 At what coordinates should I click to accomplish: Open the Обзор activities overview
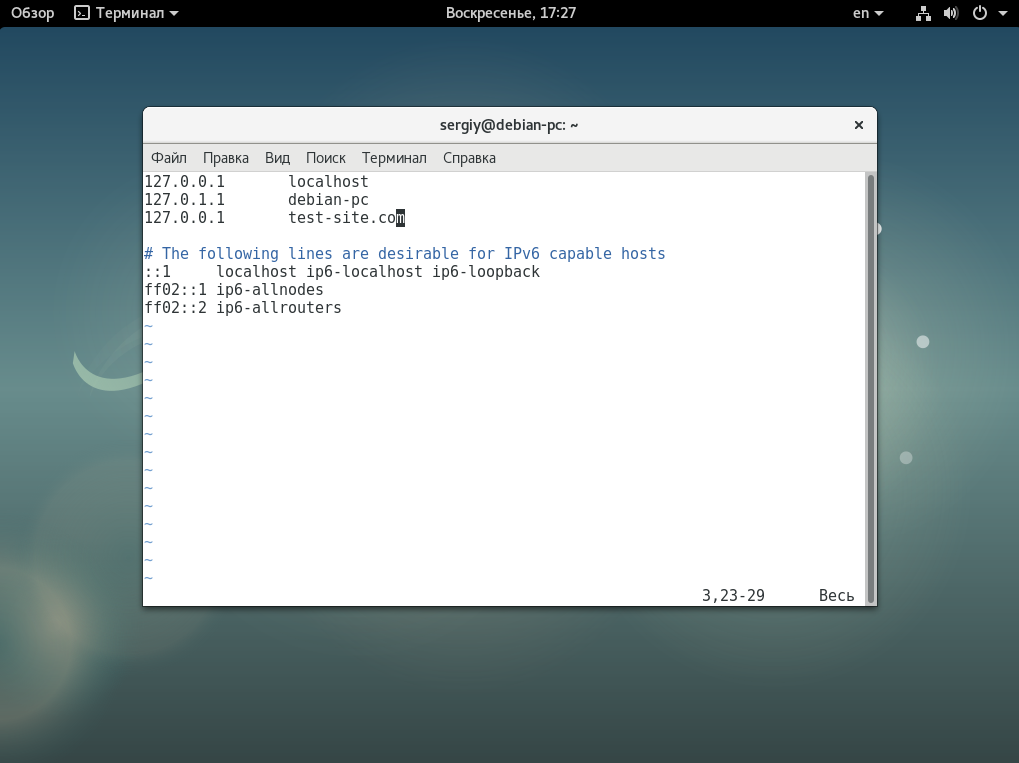pos(32,13)
